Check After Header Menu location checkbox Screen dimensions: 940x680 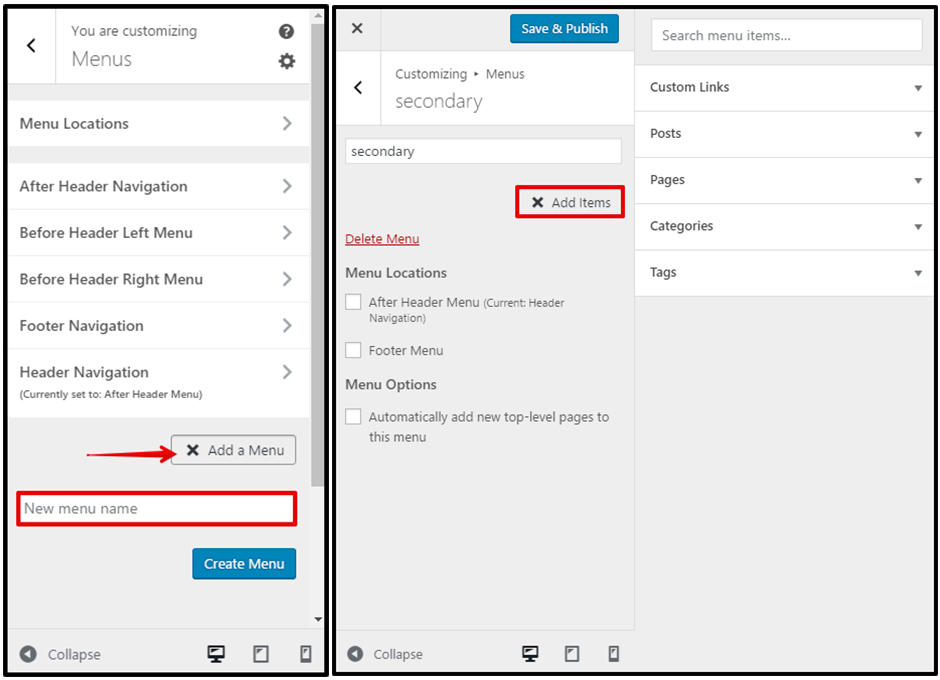point(353,302)
